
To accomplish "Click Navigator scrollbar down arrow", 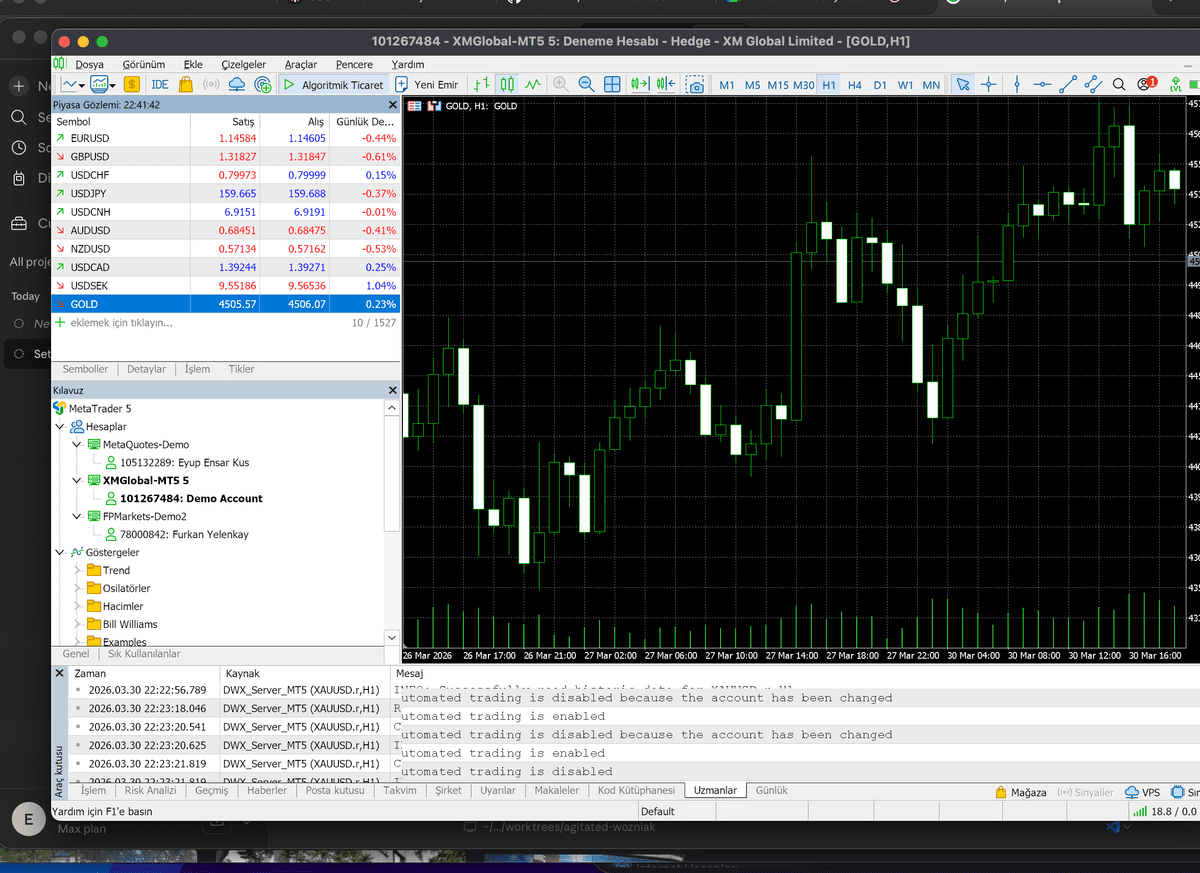I will 392,637.
